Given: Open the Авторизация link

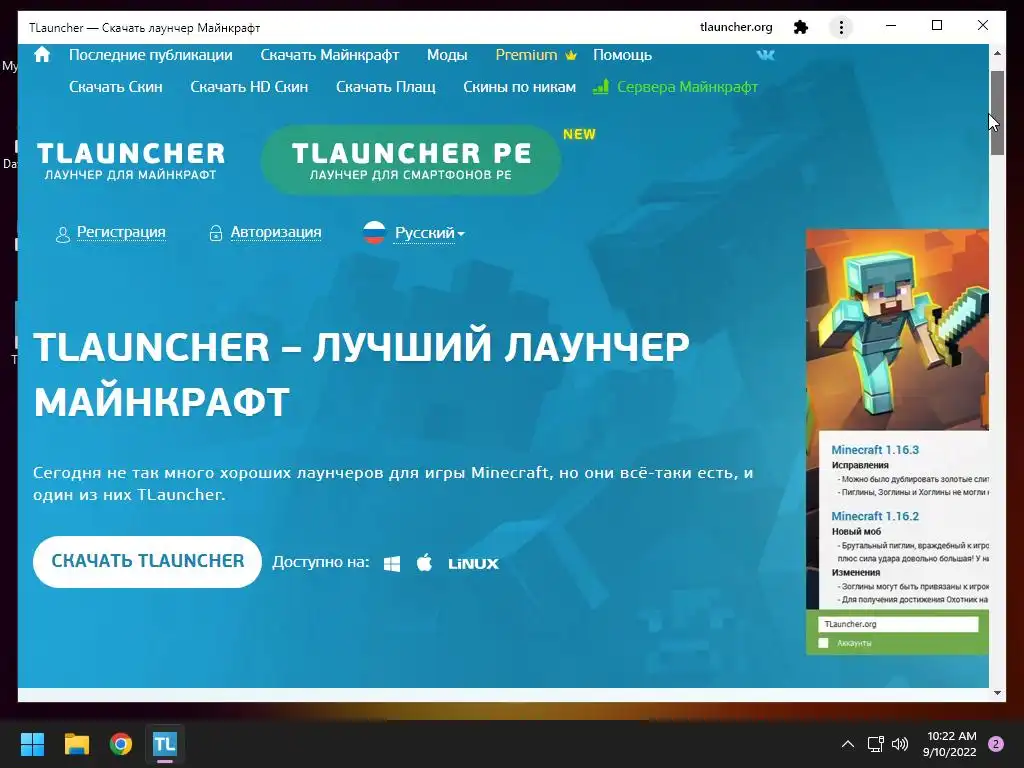Looking at the screenshot, I should click(276, 232).
